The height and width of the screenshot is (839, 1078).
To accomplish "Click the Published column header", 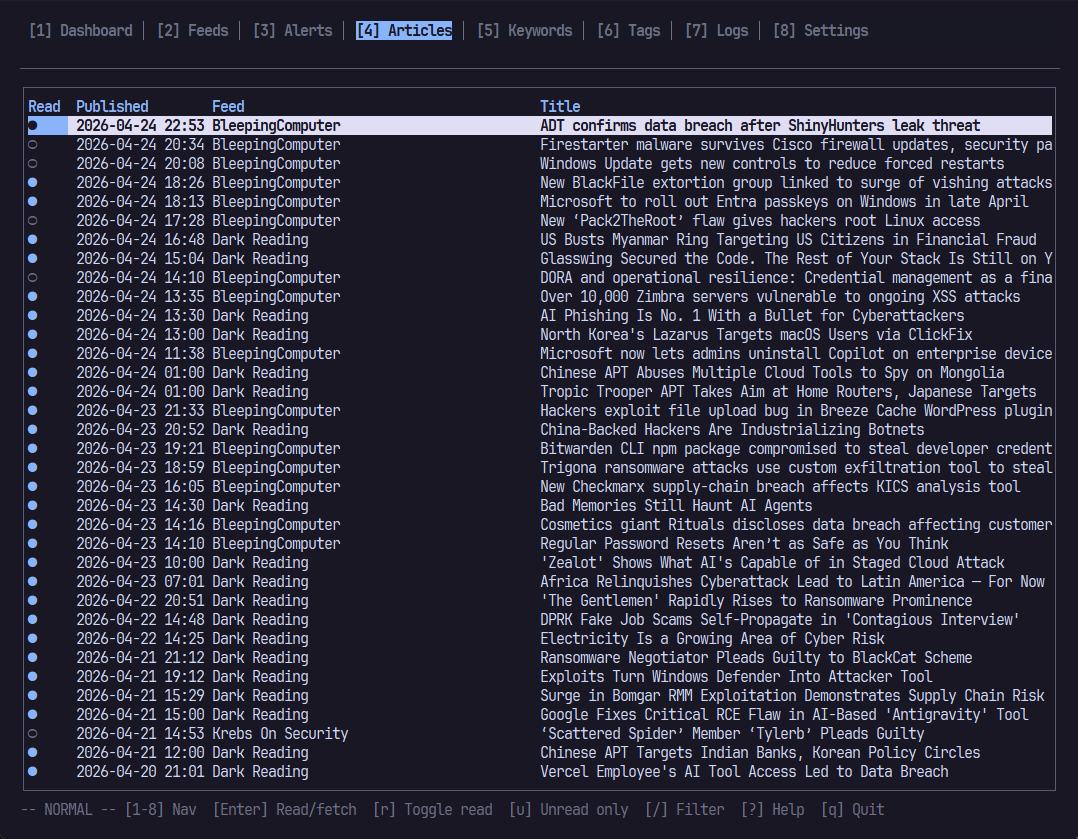I will point(112,107).
